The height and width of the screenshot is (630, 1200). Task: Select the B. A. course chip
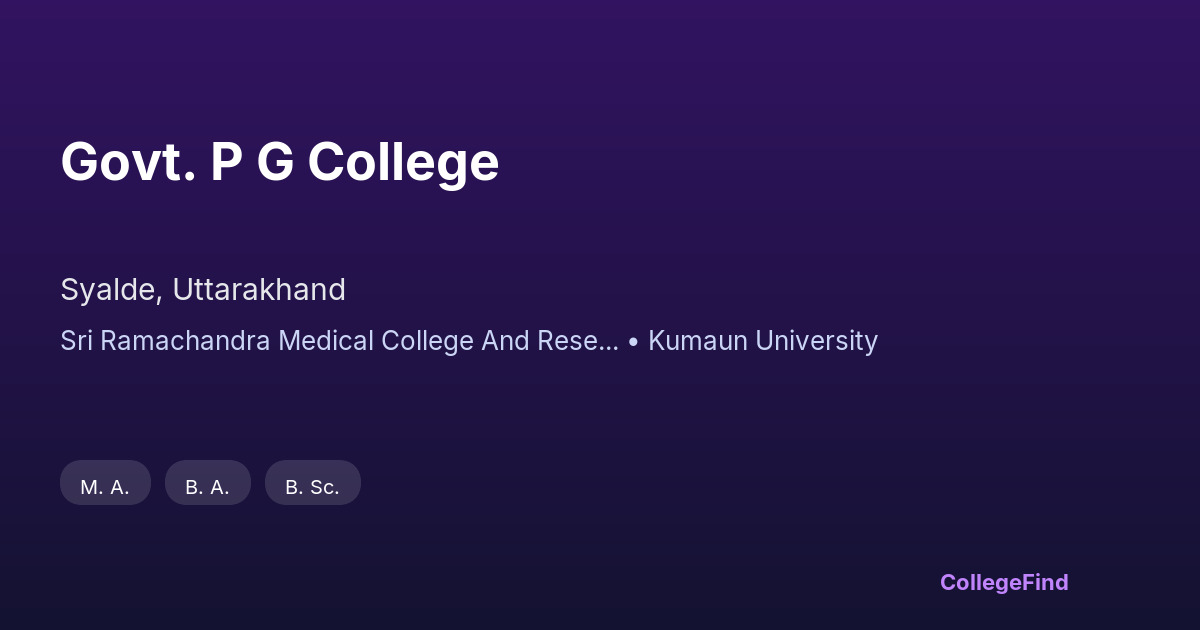click(207, 487)
